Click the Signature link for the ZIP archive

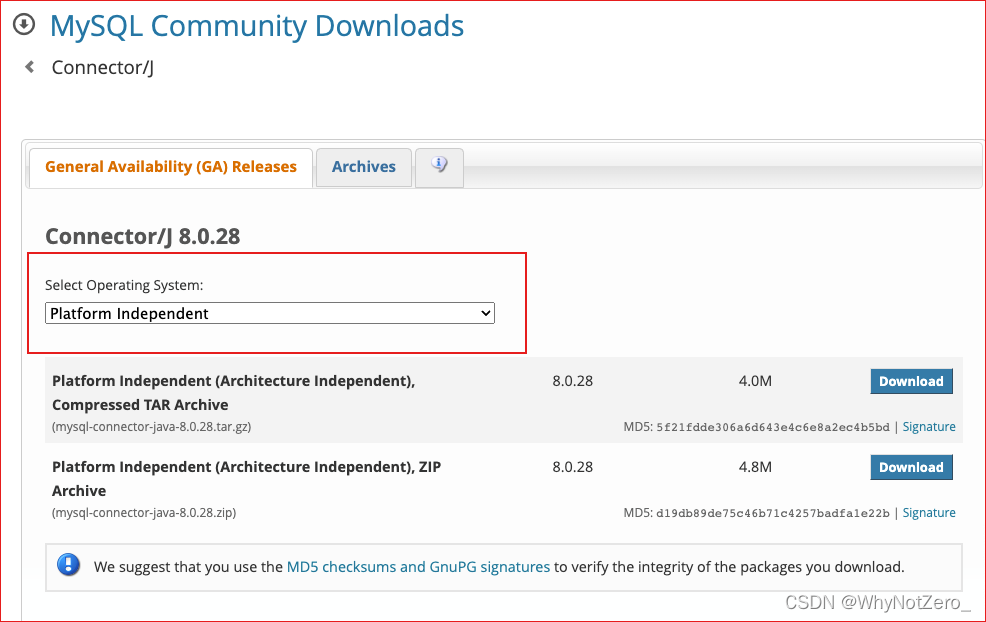click(x=929, y=512)
